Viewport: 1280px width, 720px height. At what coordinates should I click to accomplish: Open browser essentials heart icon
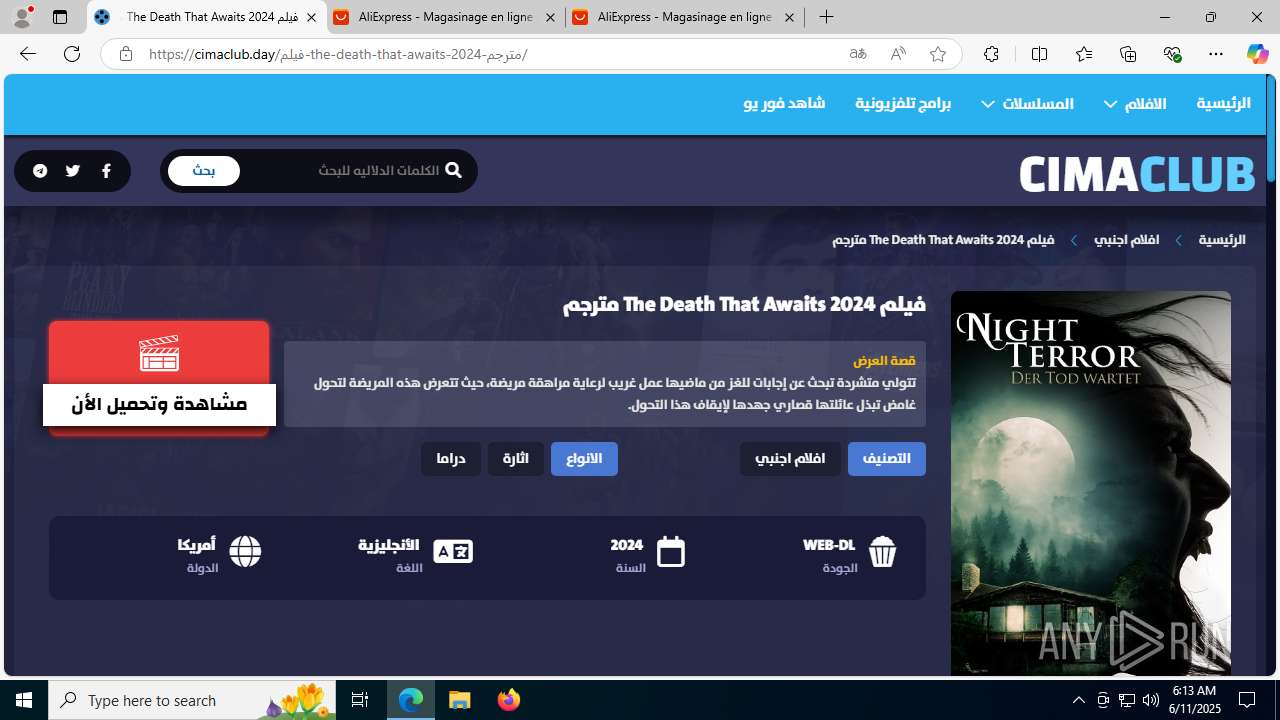(x=1172, y=54)
